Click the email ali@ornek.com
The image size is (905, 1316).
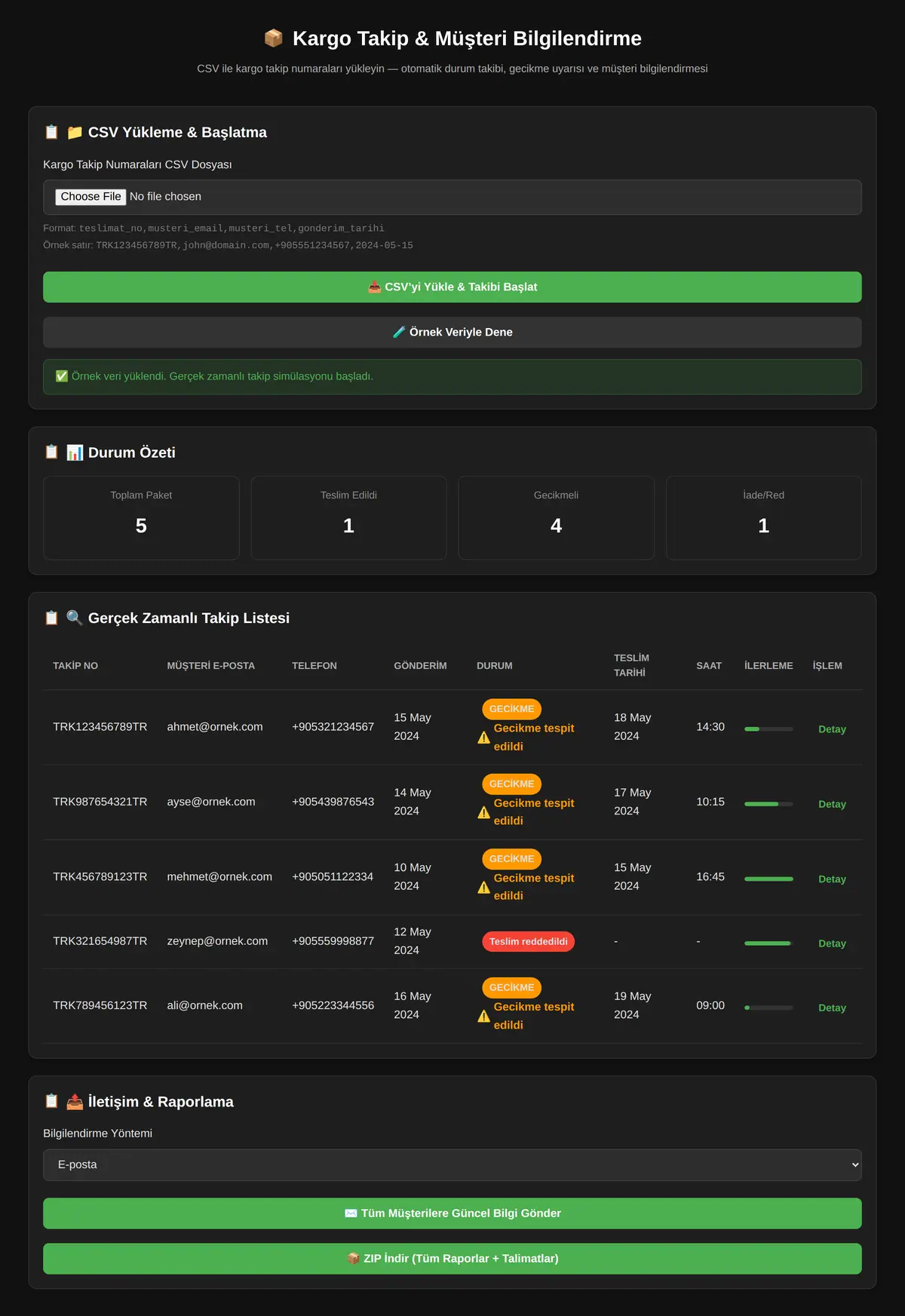coord(204,1005)
